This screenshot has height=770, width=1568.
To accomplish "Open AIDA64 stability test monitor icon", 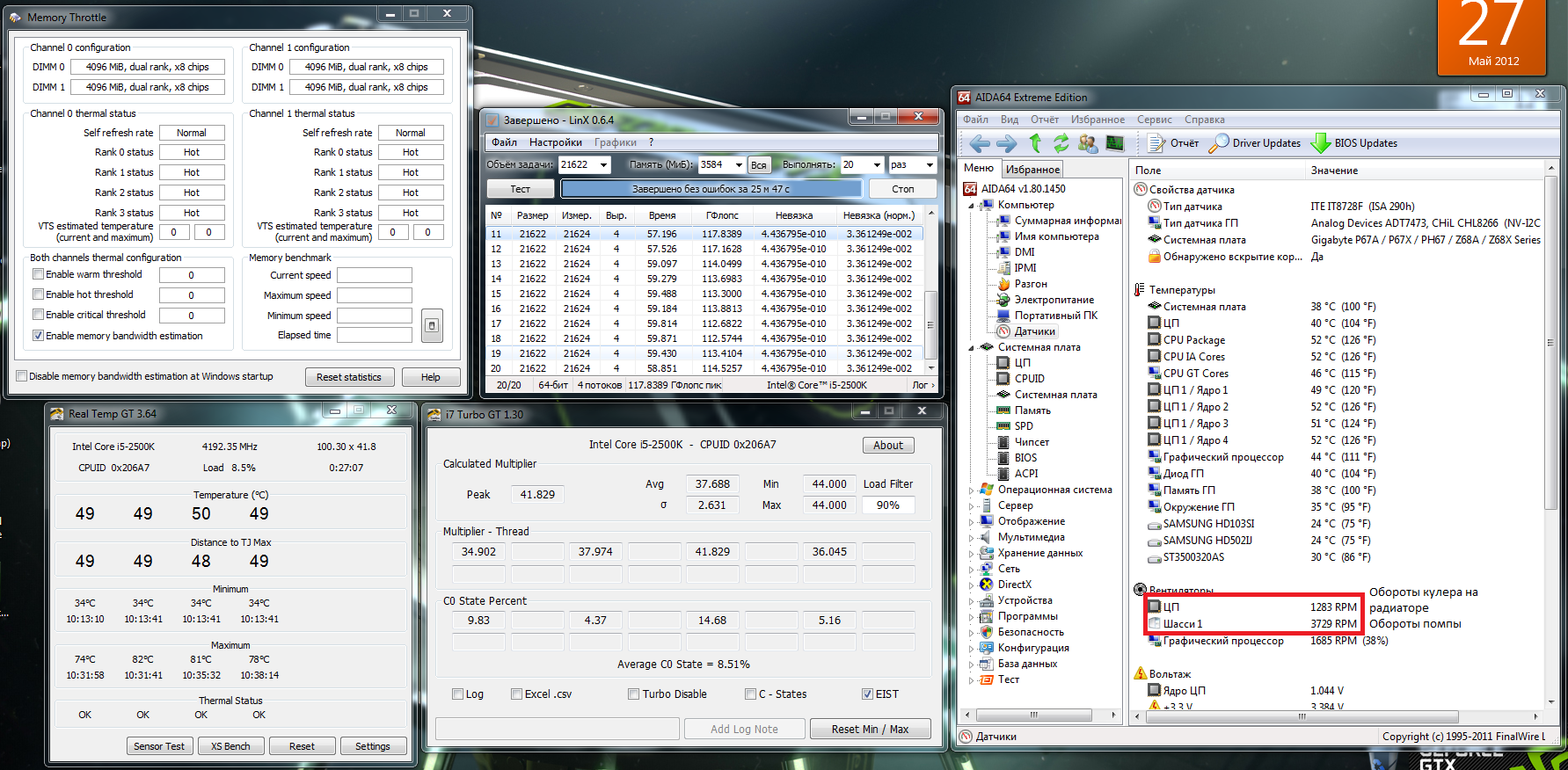I will (x=1115, y=143).
